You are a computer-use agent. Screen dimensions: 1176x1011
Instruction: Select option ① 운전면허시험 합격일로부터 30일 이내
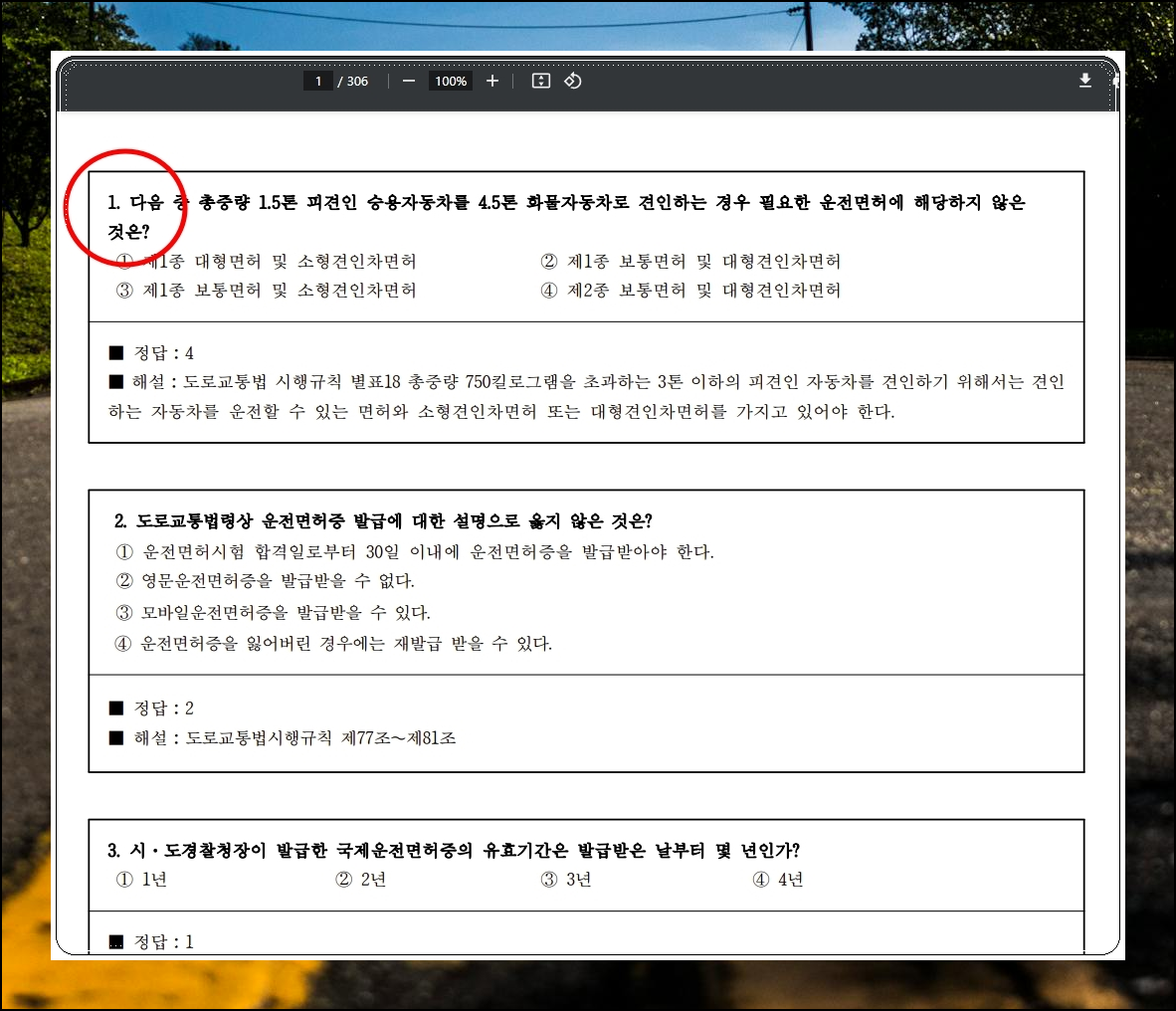tap(415, 552)
